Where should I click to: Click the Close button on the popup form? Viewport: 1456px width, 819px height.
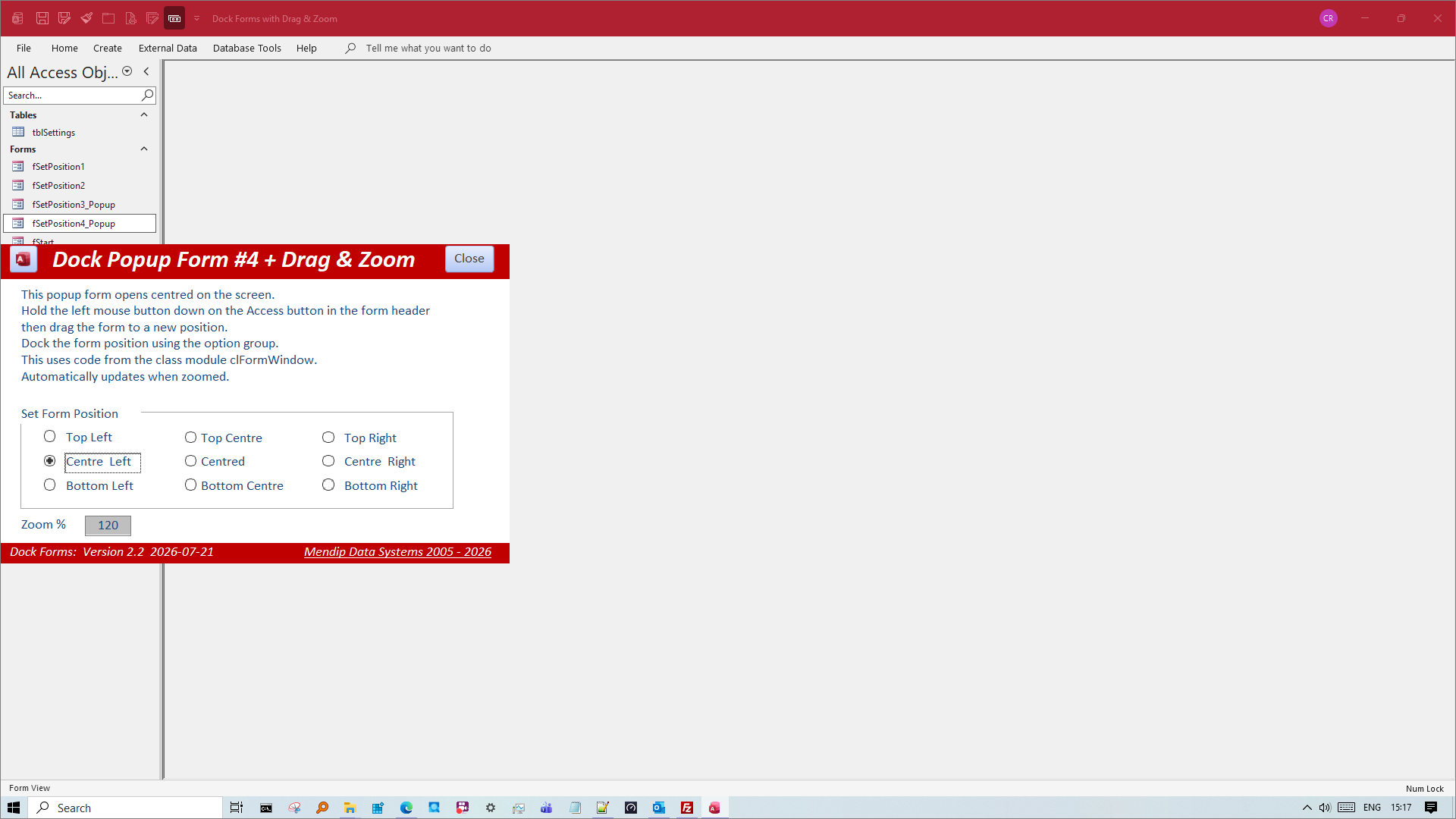(469, 259)
